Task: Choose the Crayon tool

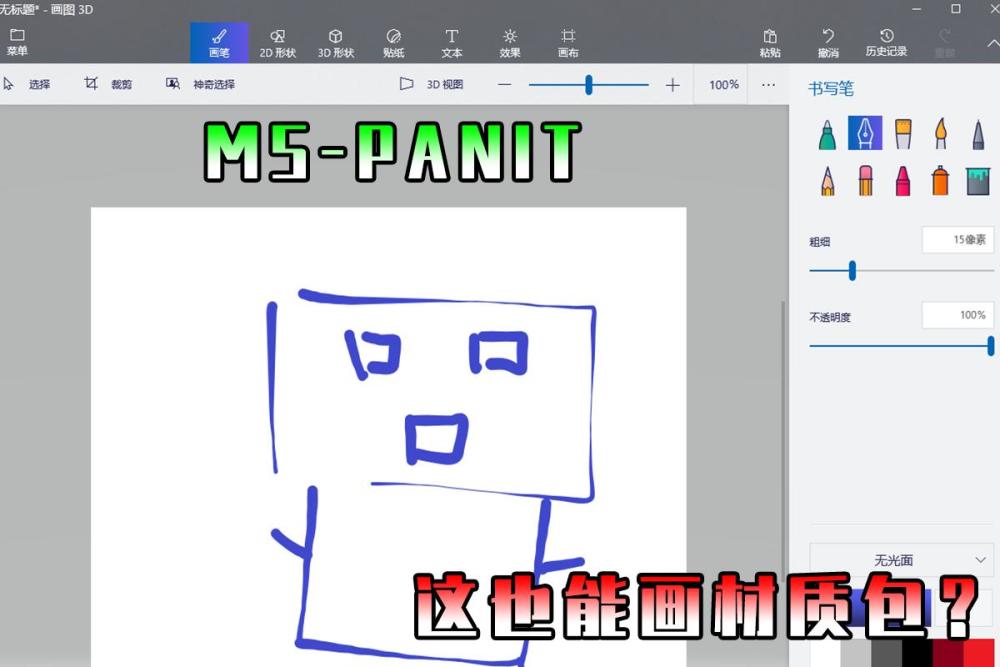Action: click(903, 180)
